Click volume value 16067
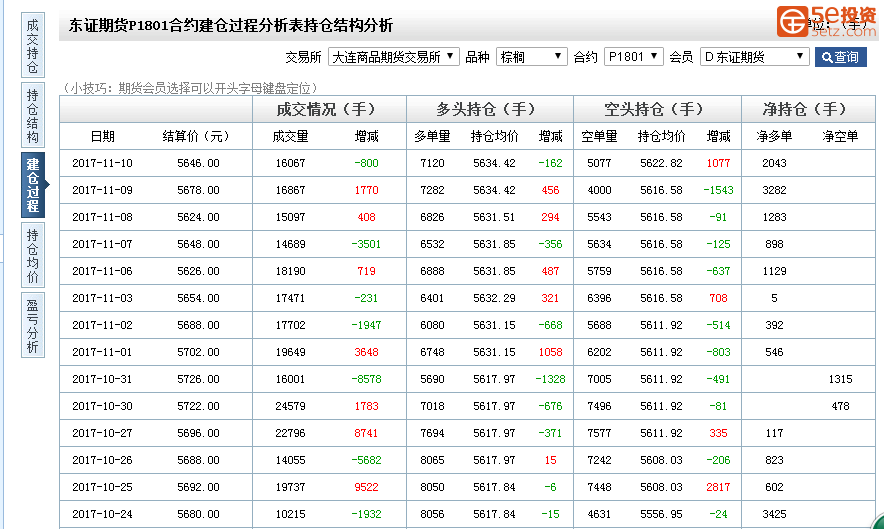This screenshot has height=529, width=884. point(290,163)
